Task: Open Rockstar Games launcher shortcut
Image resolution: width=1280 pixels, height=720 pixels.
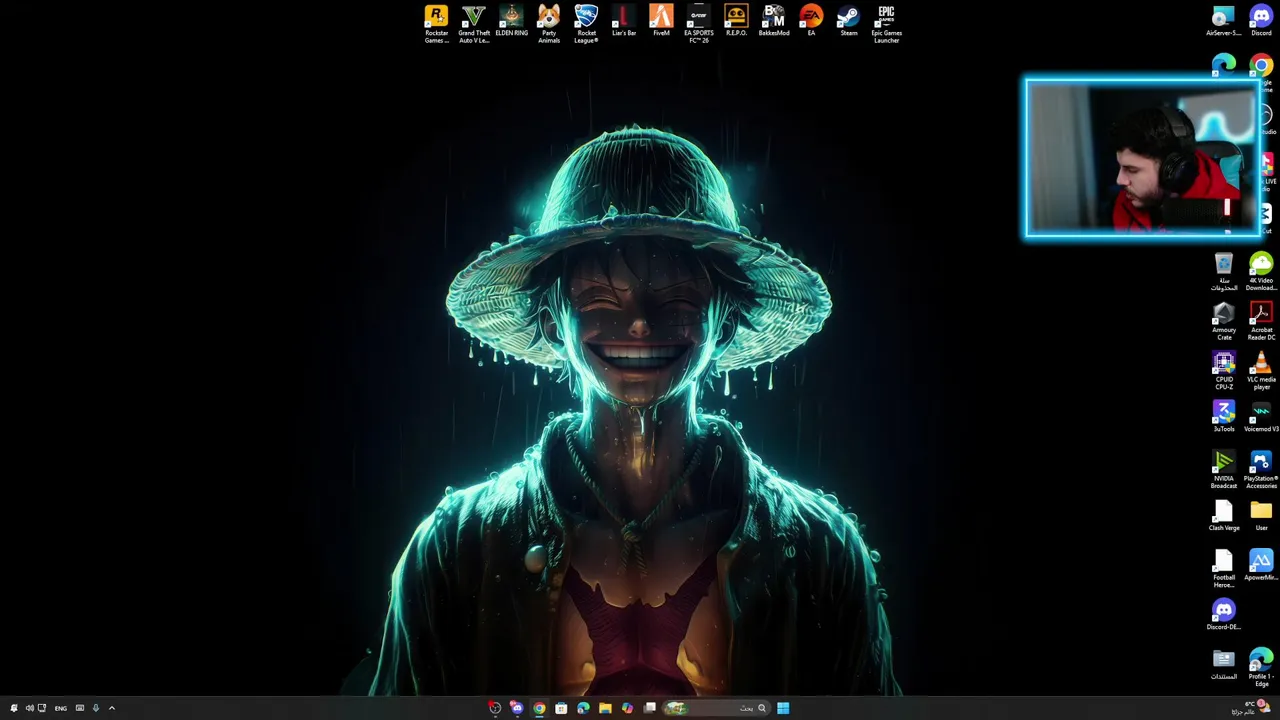Action: [x=436, y=24]
